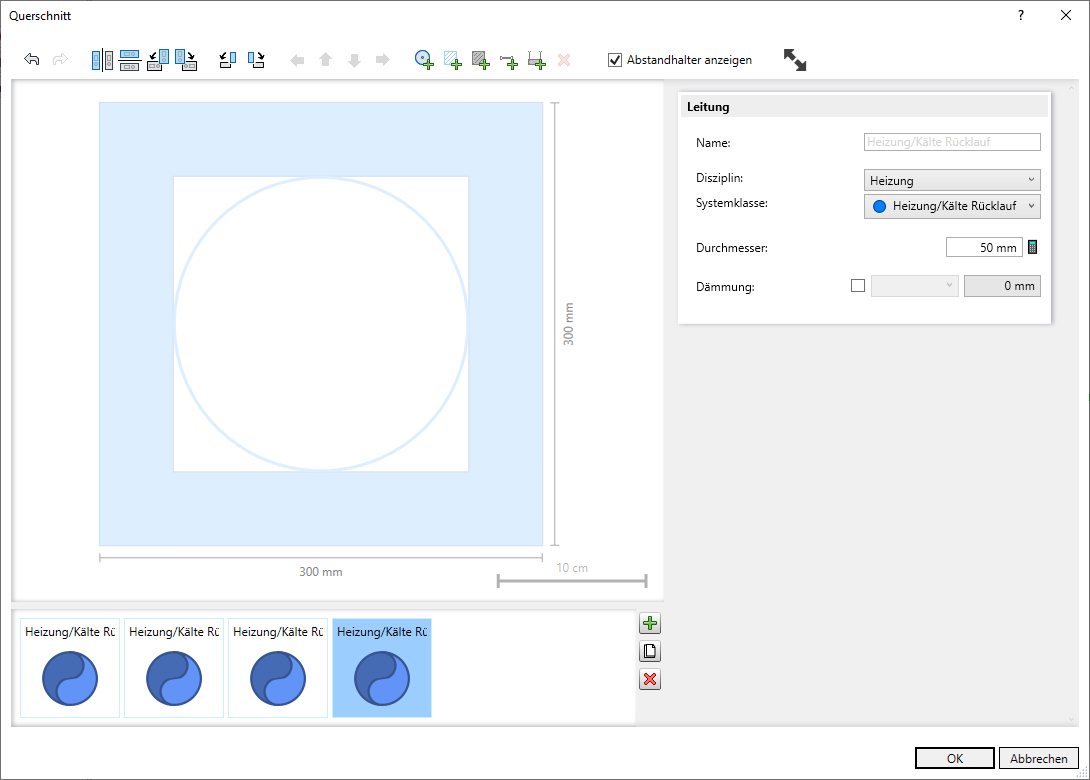This screenshot has height=780, width=1090.
Task: Click the Abbrechen button
Action: click(1039, 758)
